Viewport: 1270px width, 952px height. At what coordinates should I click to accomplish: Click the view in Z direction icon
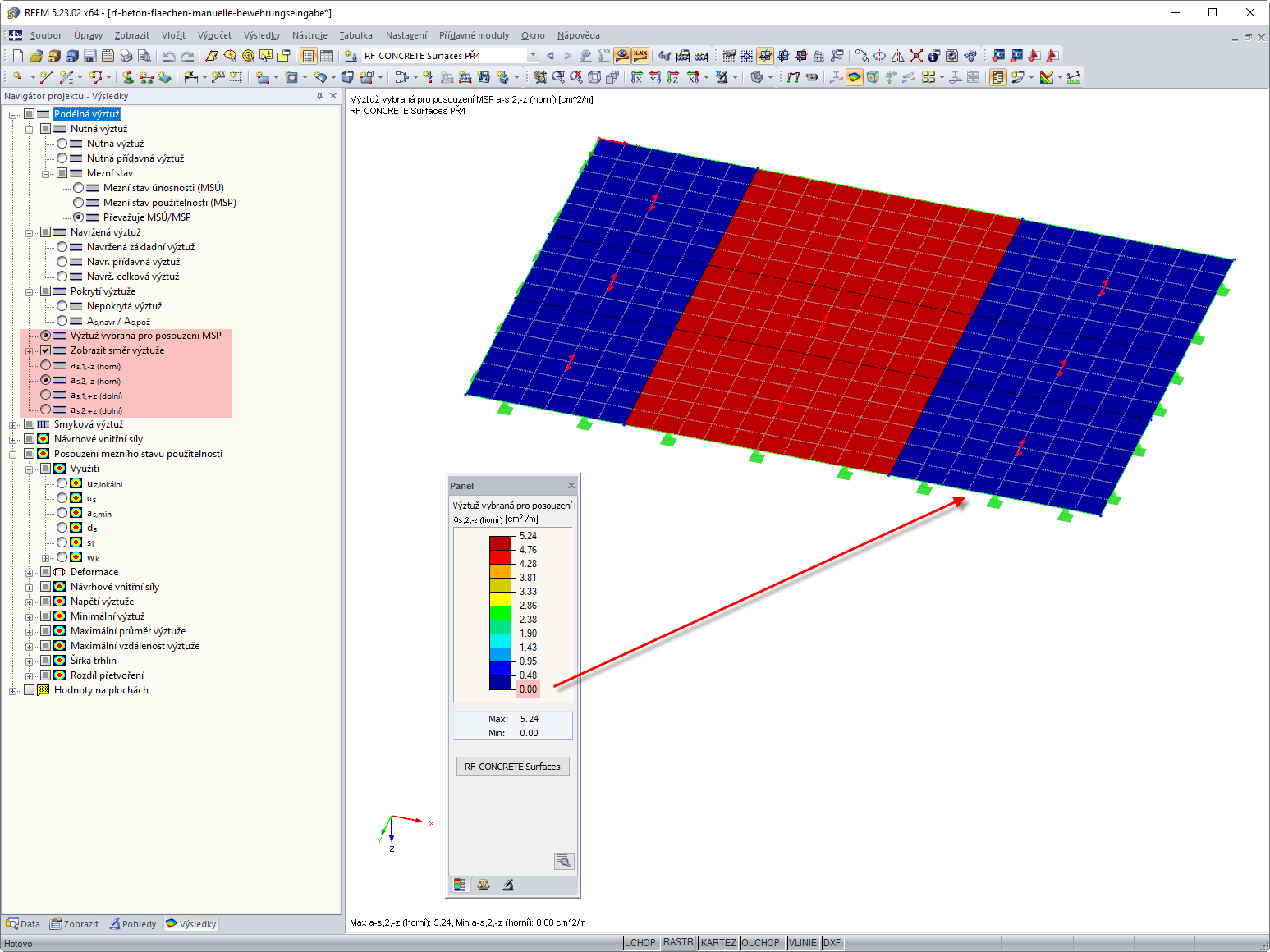(673, 77)
